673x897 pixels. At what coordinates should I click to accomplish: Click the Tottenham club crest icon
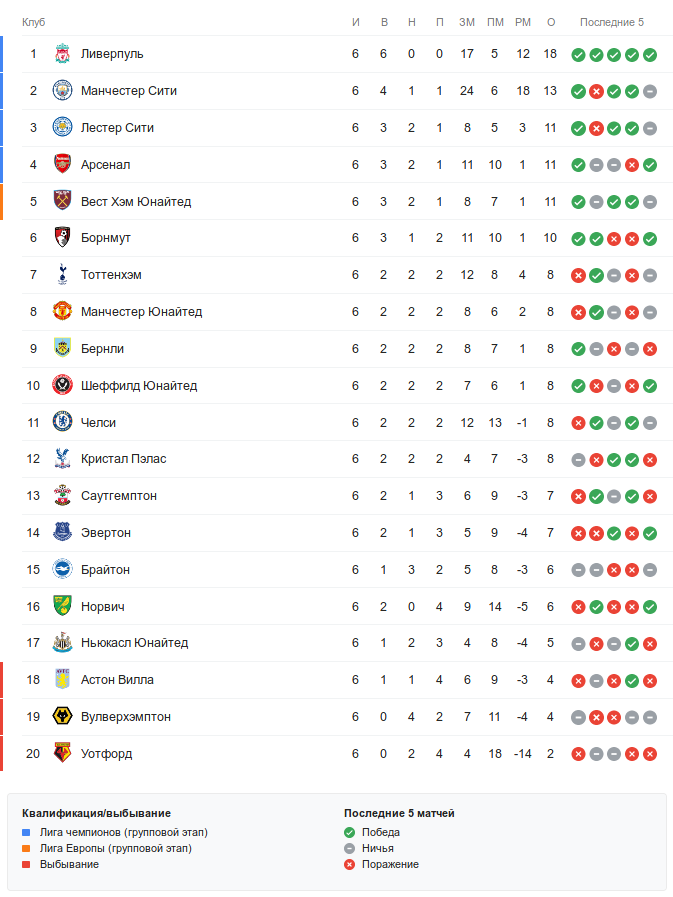pyautogui.click(x=62, y=275)
